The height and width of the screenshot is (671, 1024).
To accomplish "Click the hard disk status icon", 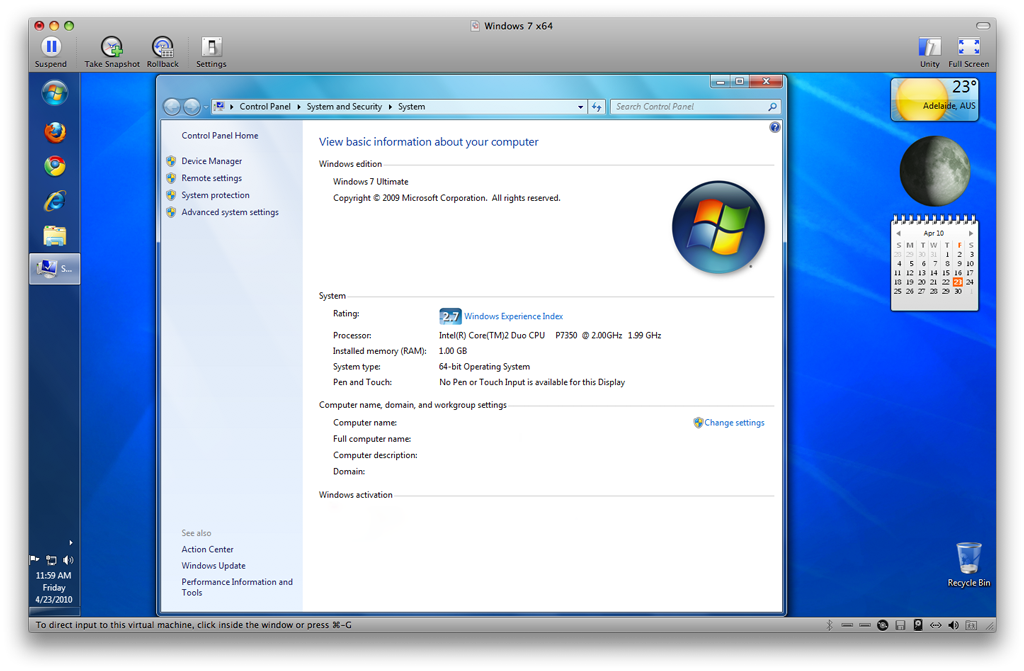I will click(918, 625).
